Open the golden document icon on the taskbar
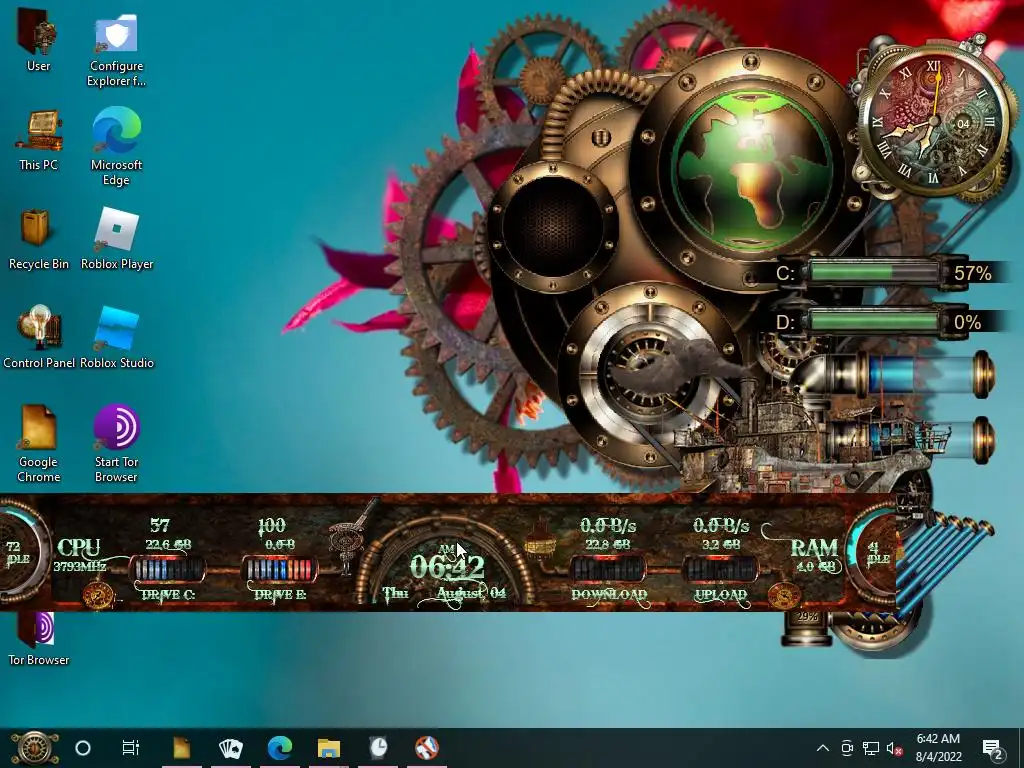1024x768 pixels. coord(182,748)
